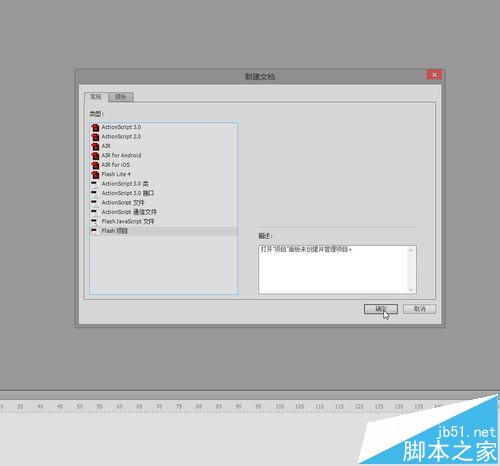Close the 新建文档 dialog
This screenshot has width=500, height=466.
point(434,75)
